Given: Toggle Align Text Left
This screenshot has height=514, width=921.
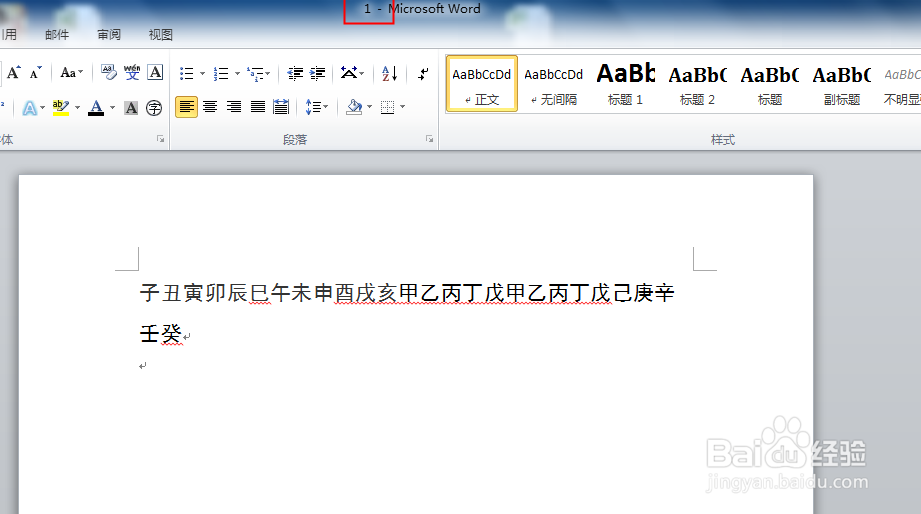Looking at the screenshot, I should [x=186, y=107].
